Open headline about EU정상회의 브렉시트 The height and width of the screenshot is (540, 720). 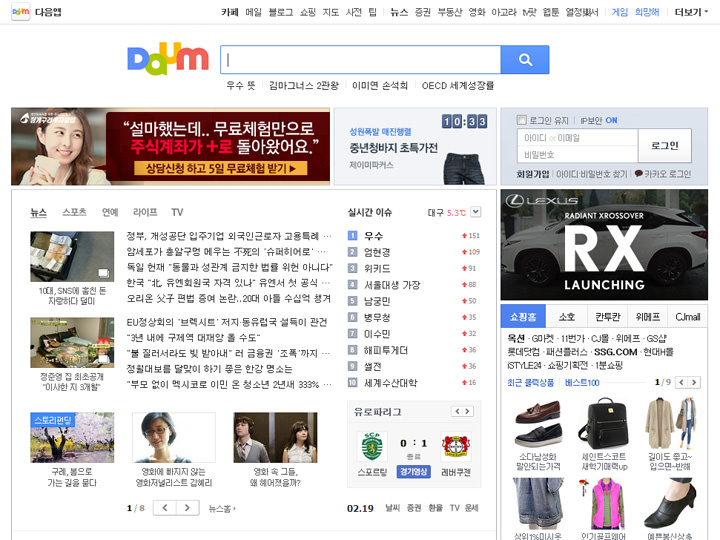(227, 322)
